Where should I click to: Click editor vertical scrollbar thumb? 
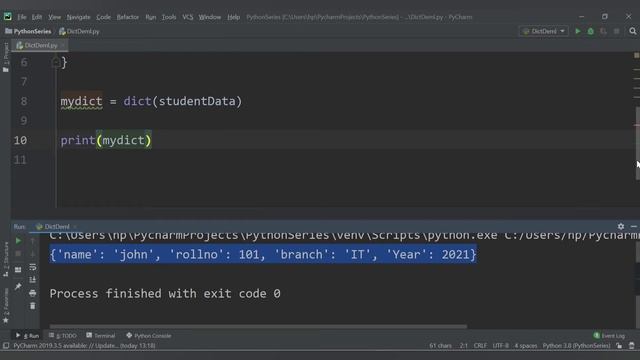coord(638,143)
